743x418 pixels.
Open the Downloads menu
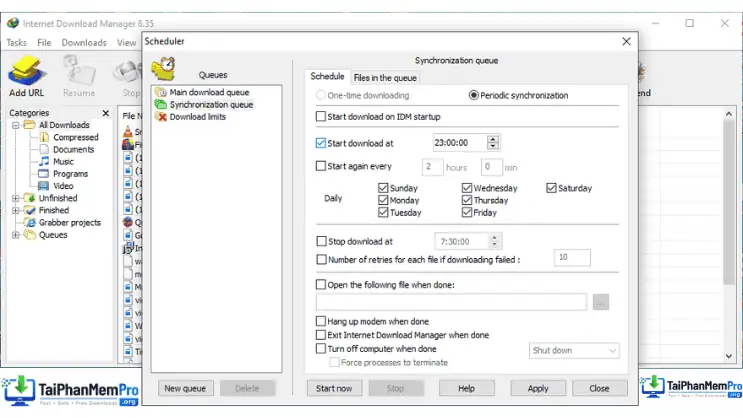pos(84,43)
